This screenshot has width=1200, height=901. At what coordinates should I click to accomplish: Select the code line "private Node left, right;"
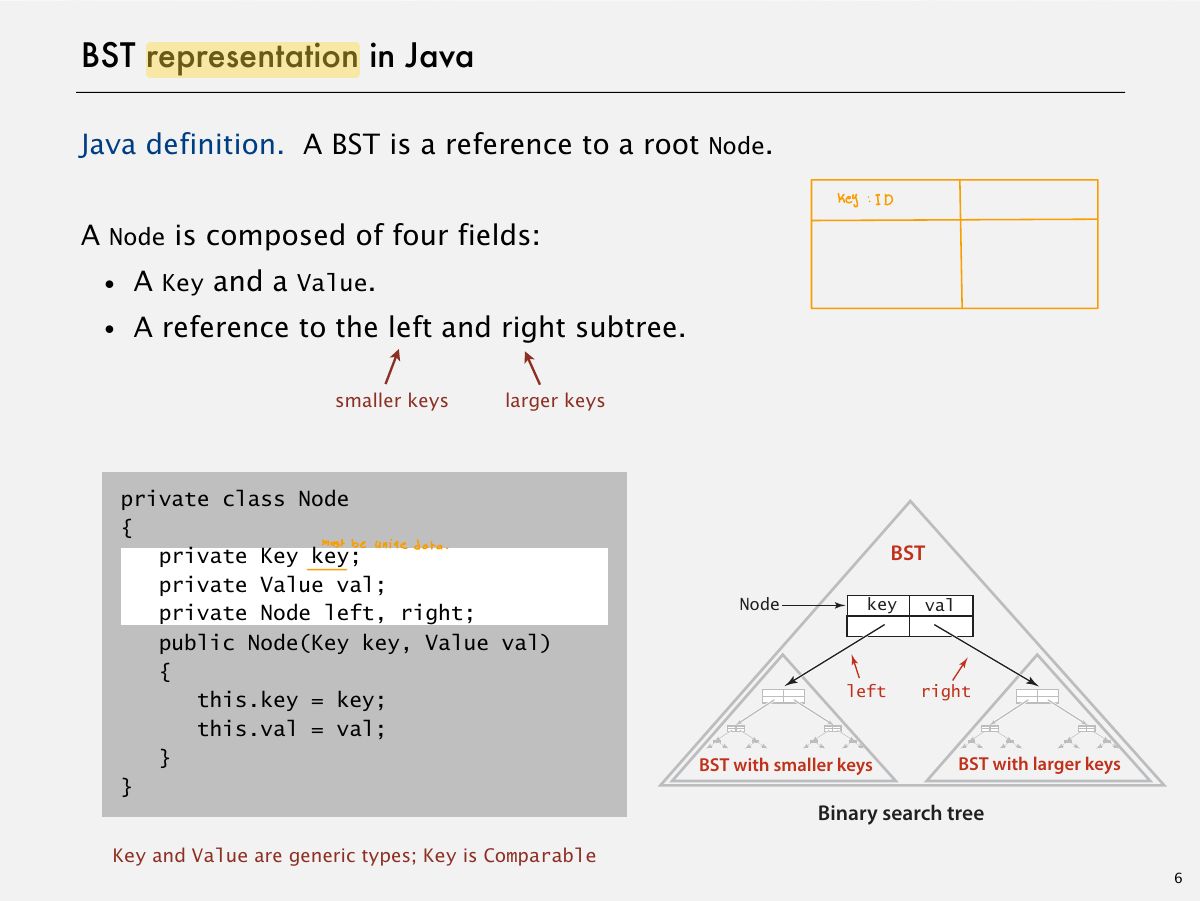point(316,613)
